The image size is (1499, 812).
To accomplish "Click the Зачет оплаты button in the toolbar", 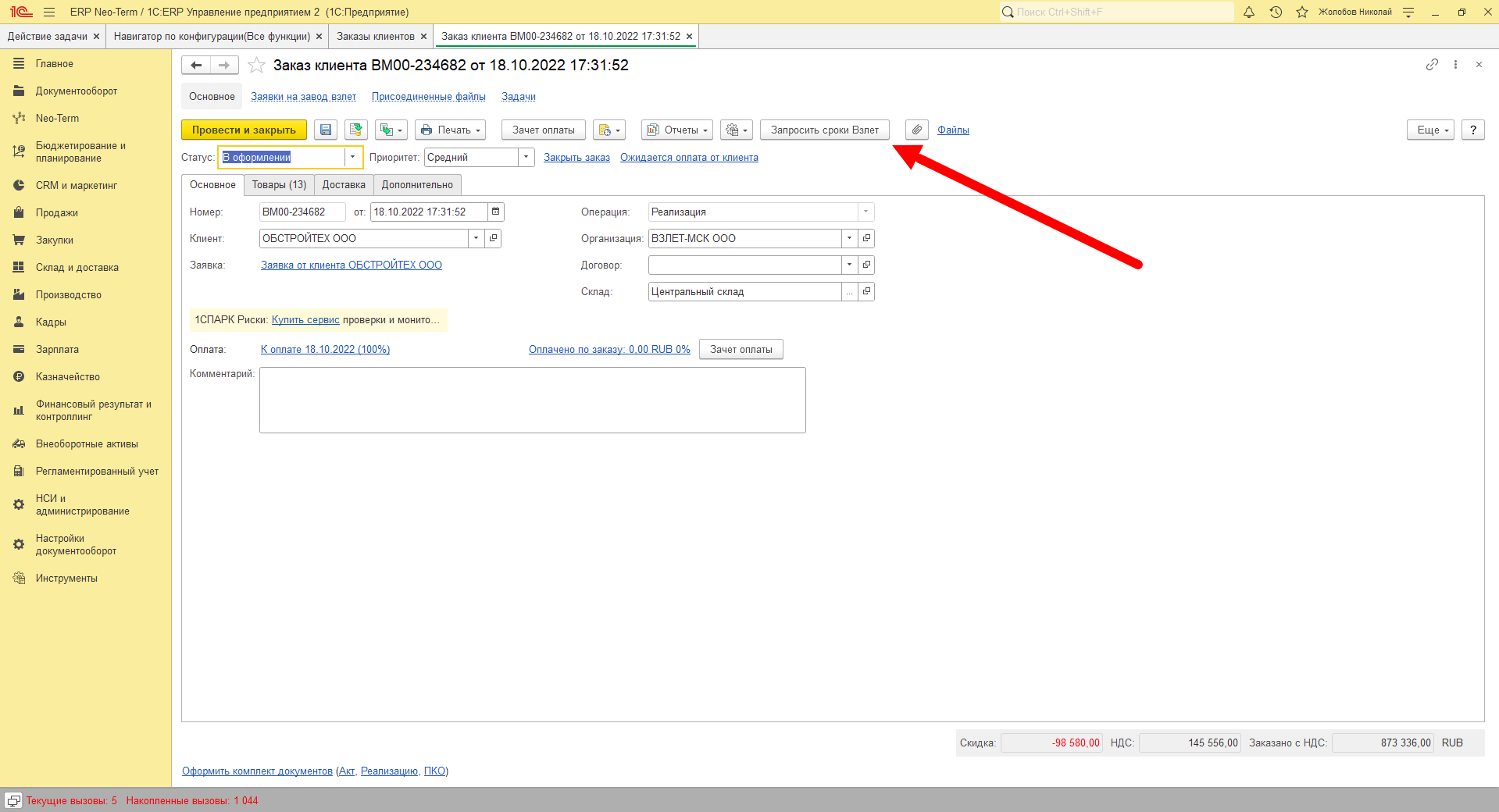I will click(544, 130).
